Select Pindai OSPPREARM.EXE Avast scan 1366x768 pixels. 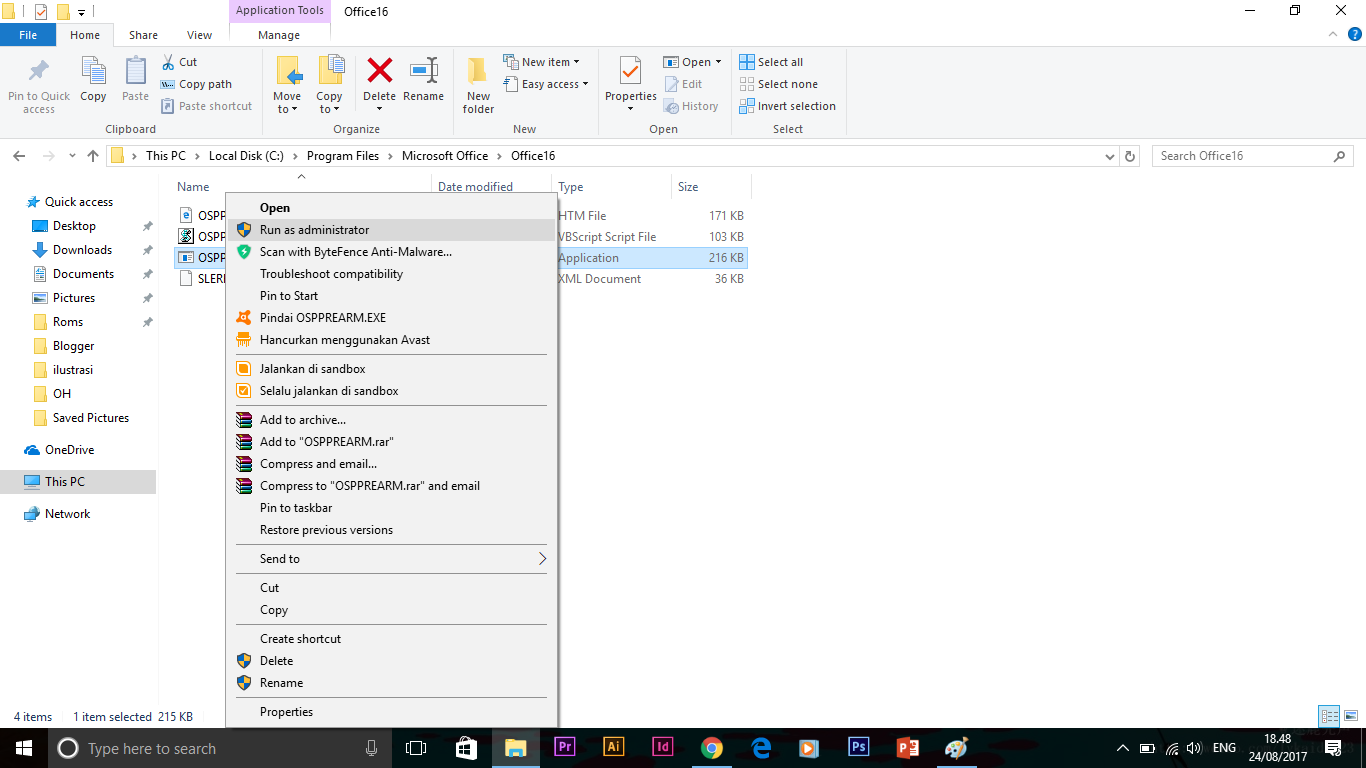click(x=391, y=318)
